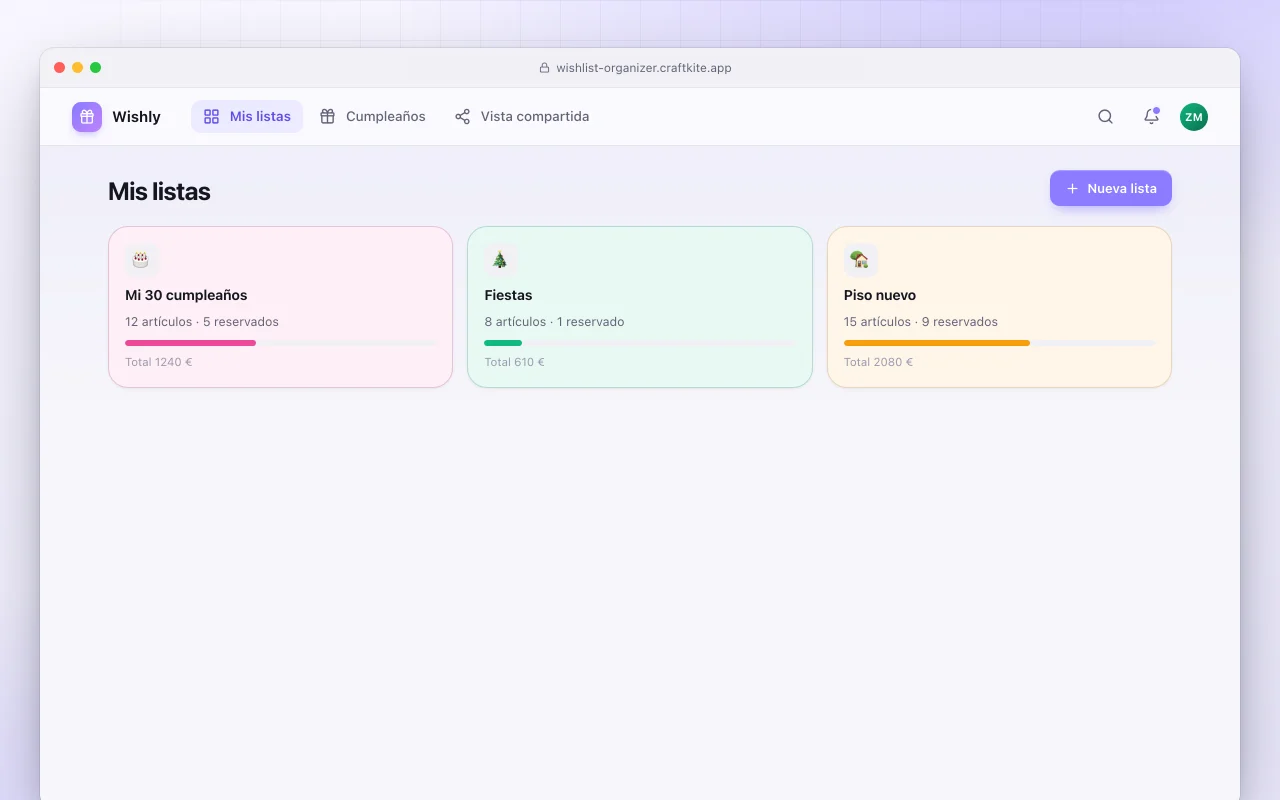Click the Christmas tree icon on Fiestas
1280x800 pixels.
click(x=500, y=260)
